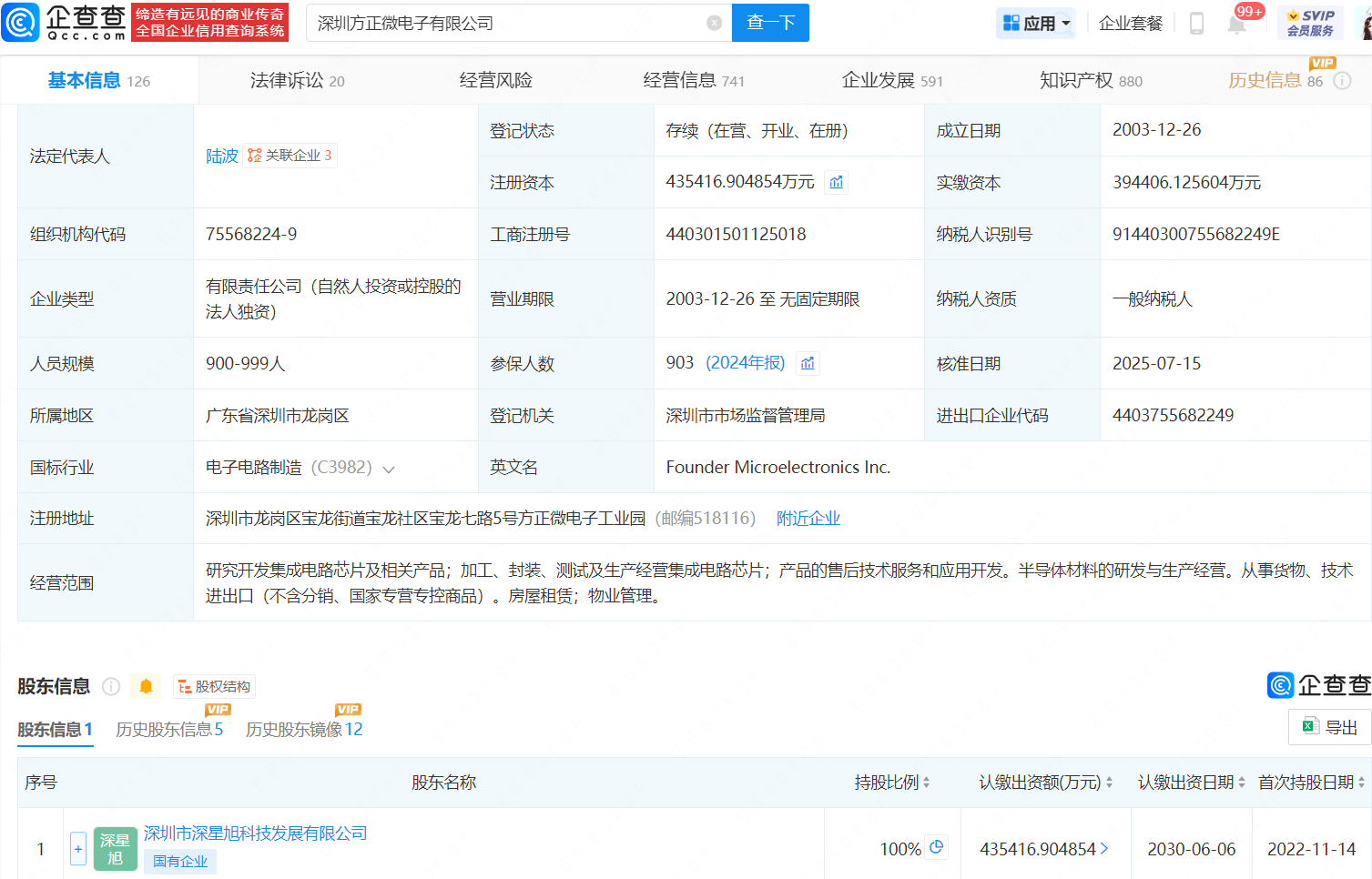Click 登记机关 value 深圳市市场监督管理局

click(746, 415)
